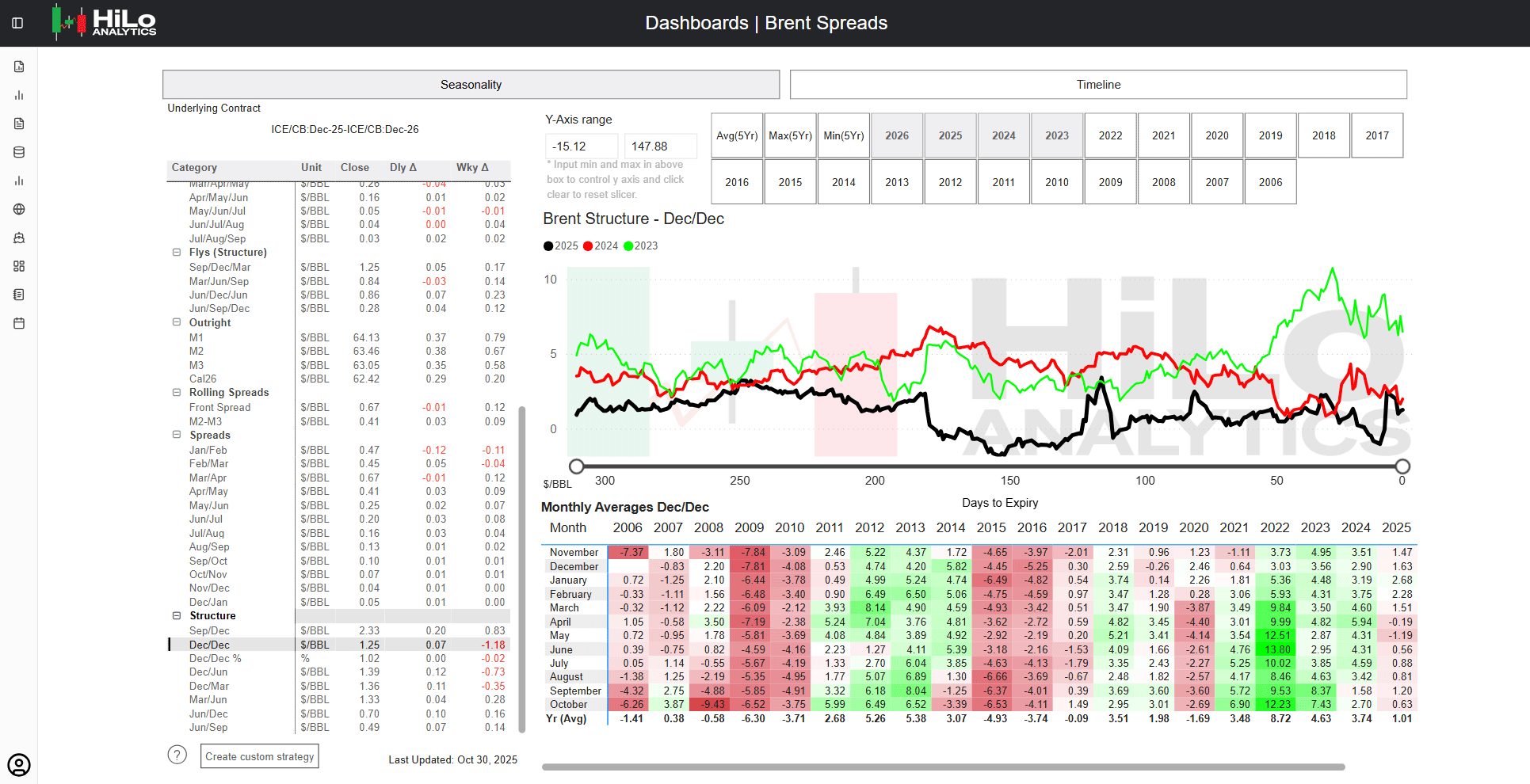Image resolution: width=1530 pixels, height=784 pixels.
Task: Open the globe icon in sidebar
Action: [19, 209]
